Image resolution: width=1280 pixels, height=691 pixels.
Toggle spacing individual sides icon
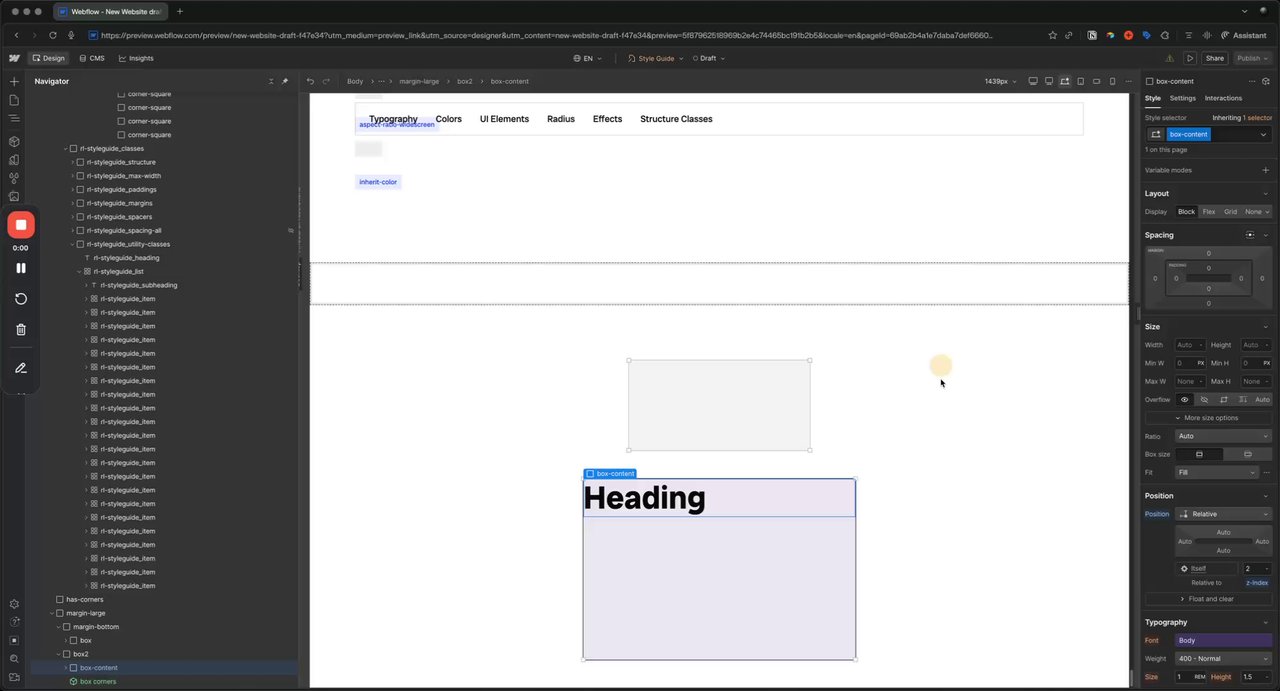[1250, 235]
